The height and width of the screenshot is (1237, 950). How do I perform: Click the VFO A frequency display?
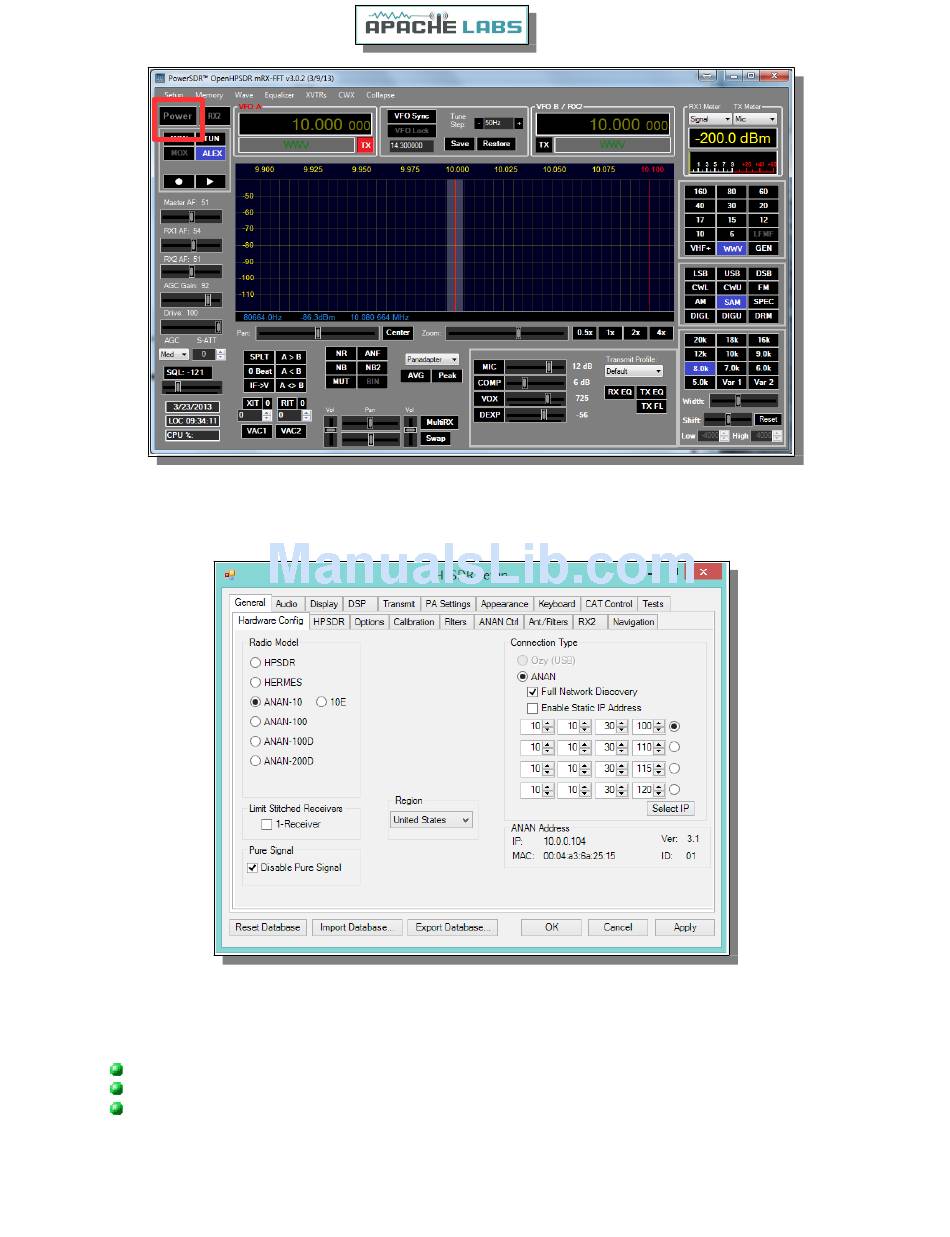(305, 125)
